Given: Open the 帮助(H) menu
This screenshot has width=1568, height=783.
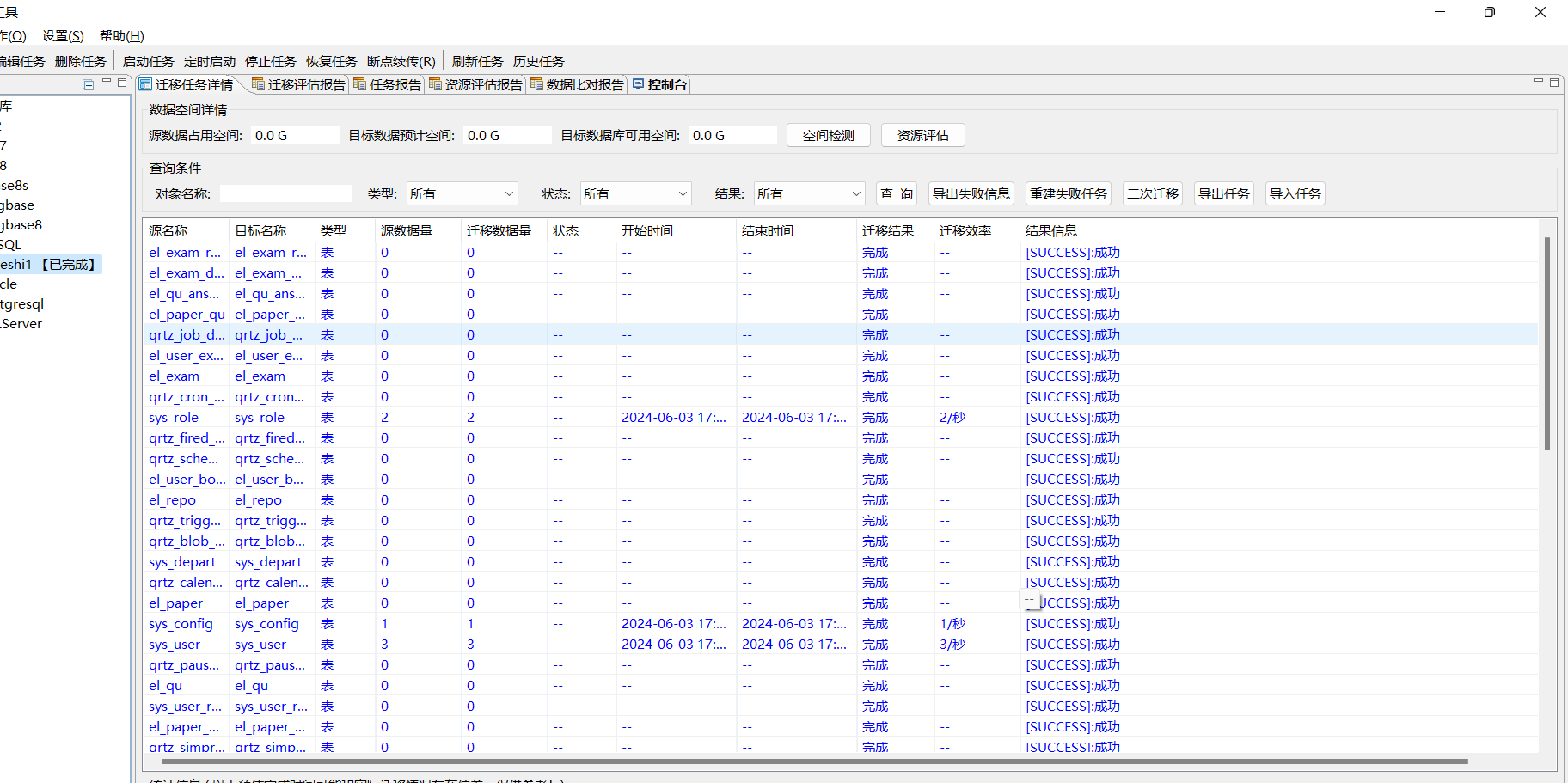Looking at the screenshot, I should click(122, 36).
